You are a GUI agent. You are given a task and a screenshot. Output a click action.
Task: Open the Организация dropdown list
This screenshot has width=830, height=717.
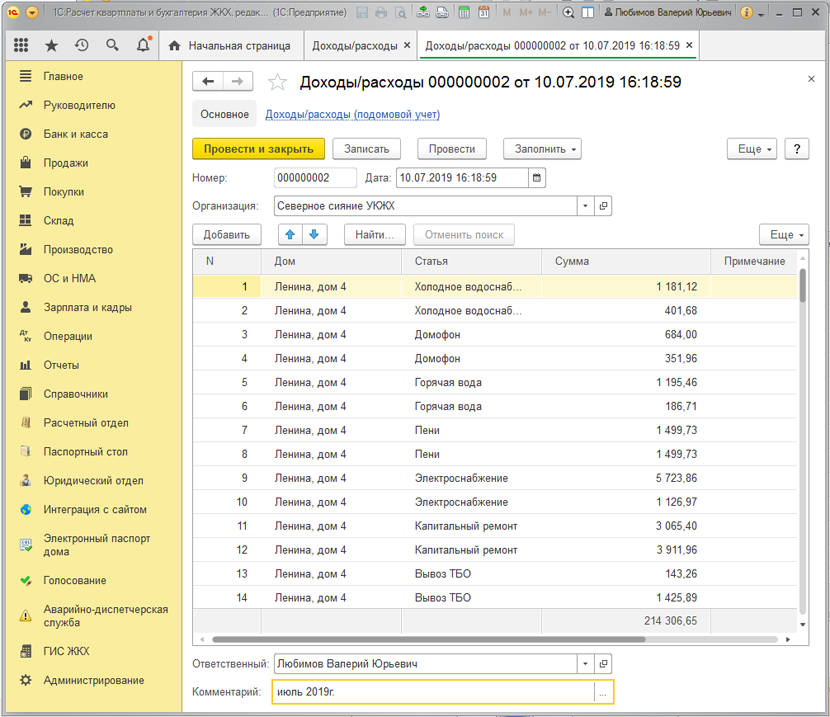tap(585, 206)
